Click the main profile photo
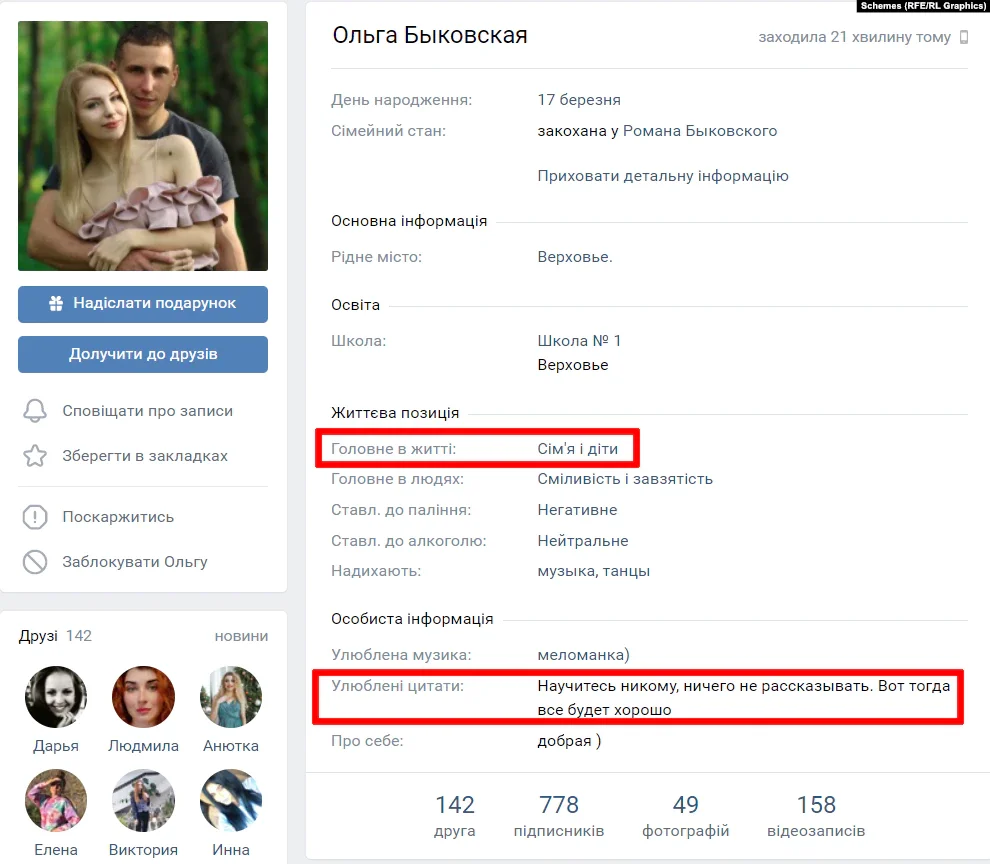This screenshot has width=990, height=864. 142,145
